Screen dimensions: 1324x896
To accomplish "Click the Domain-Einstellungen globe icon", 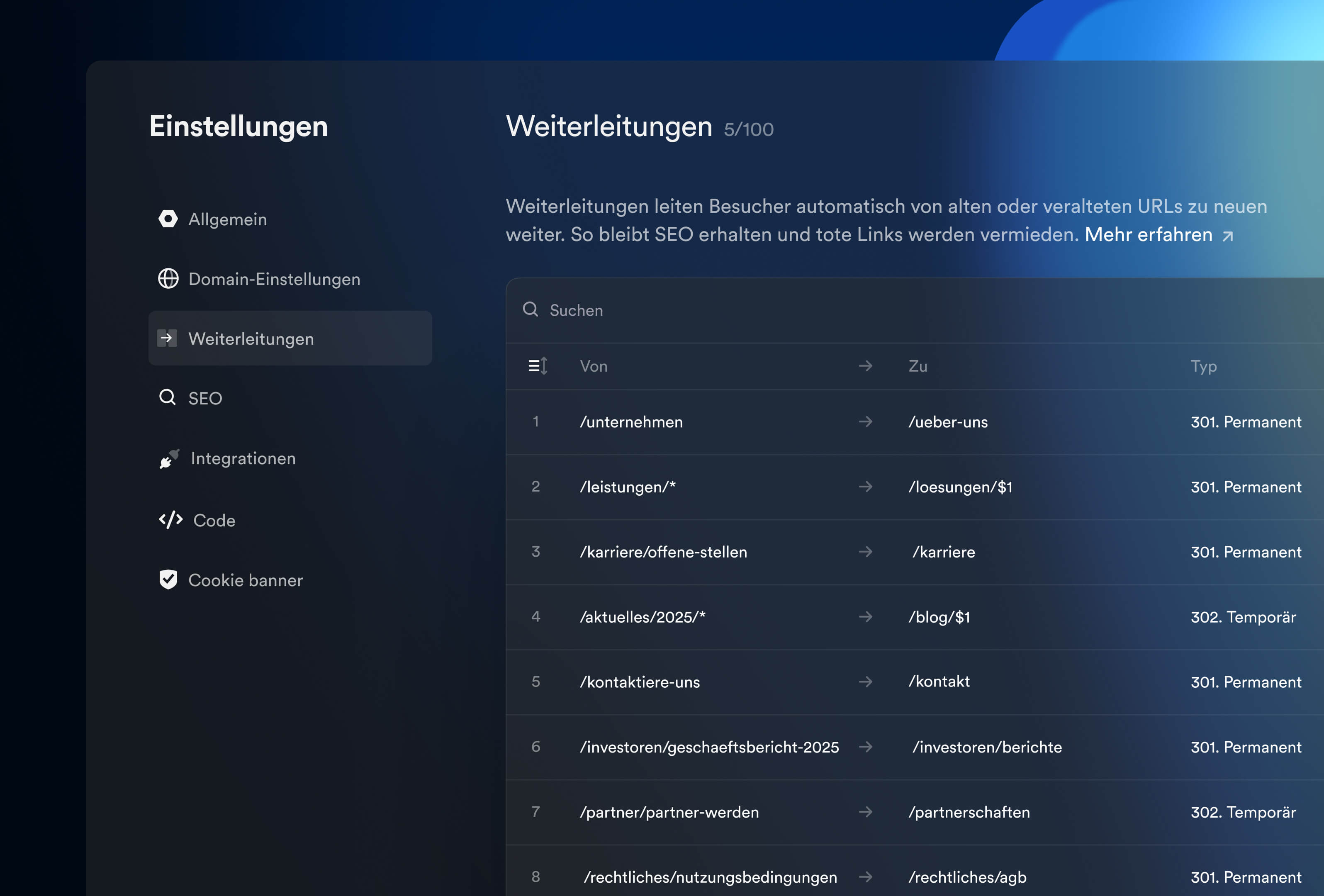I will click(x=168, y=278).
